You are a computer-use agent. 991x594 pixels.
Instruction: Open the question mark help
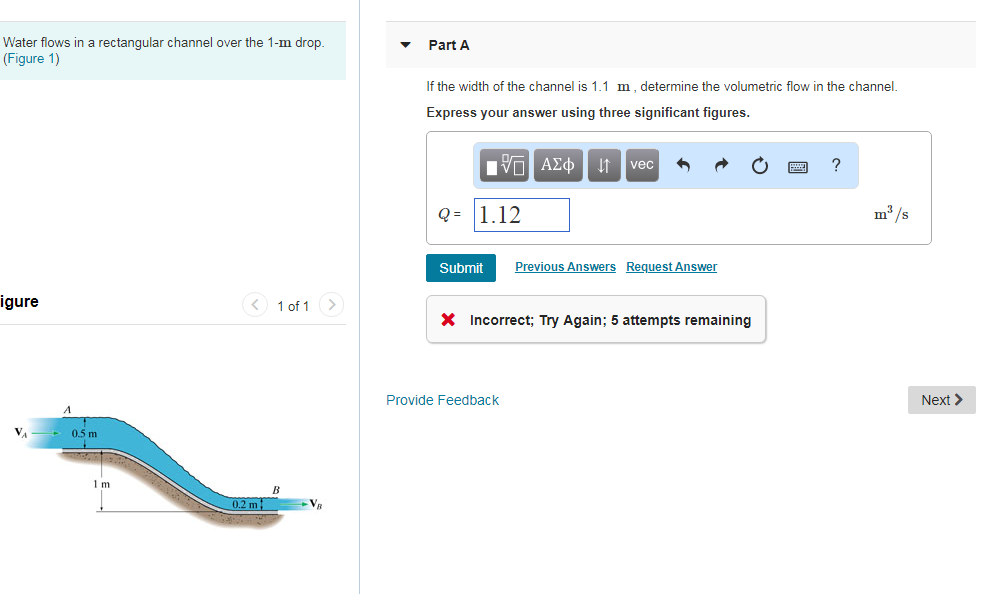[836, 165]
